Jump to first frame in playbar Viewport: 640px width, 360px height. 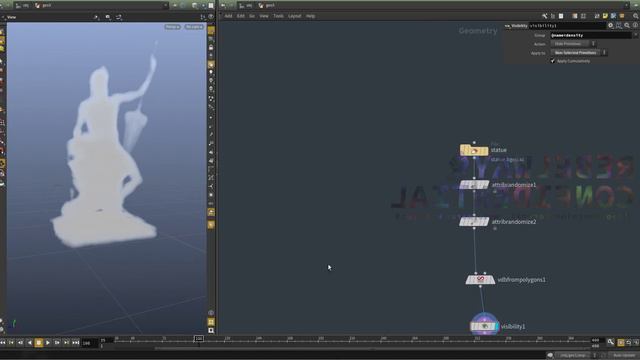tap(3, 343)
